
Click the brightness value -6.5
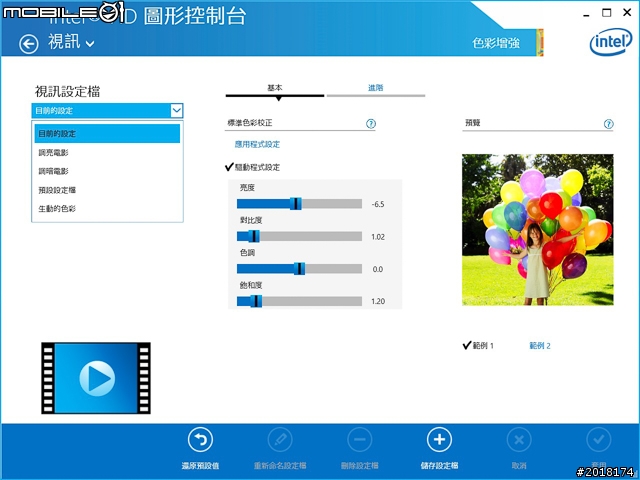[x=378, y=204]
